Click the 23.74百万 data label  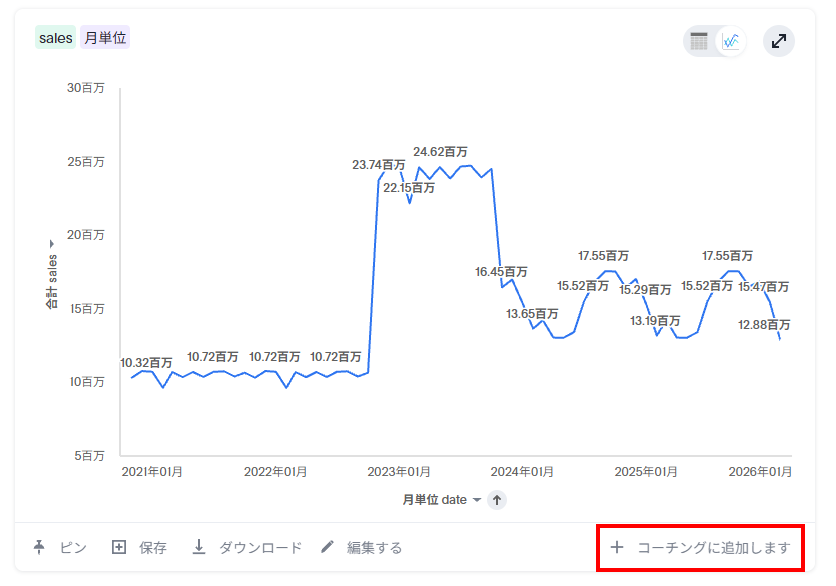point(378,165)
